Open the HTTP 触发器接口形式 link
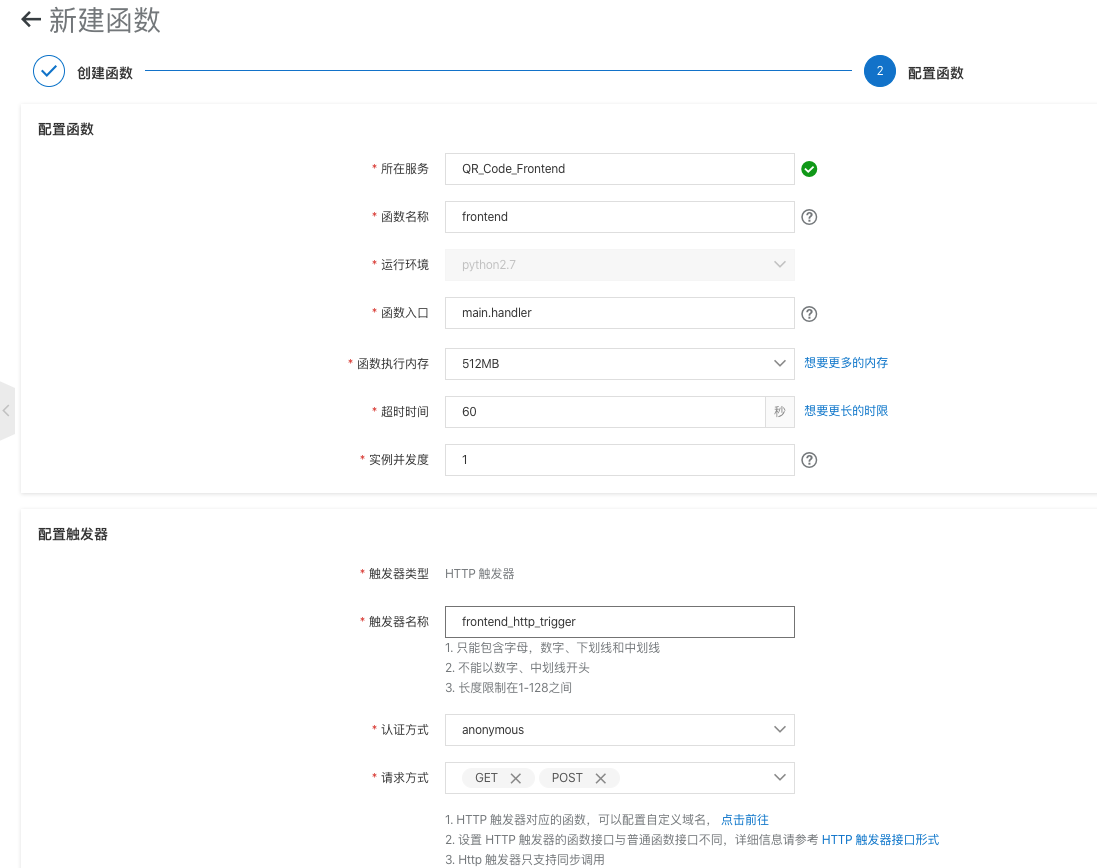The width and height of the screenshot is (1097, 868). (x=880, y=840)
